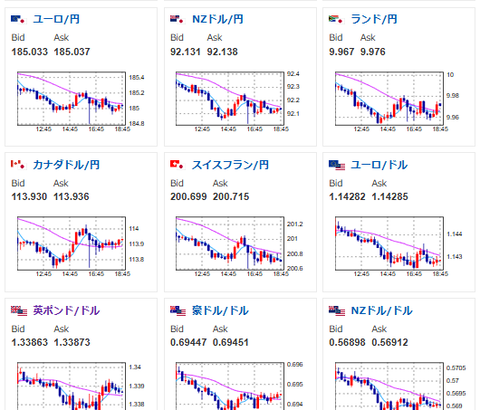Click the Canadian dollar/Yen flag icon
The width and height of the screenshot is (480, 410).
19,165
